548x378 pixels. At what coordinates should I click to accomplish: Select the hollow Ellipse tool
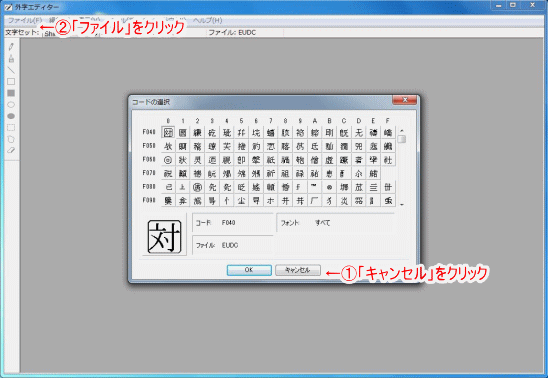pyautogui.click(x=11, y=104)
